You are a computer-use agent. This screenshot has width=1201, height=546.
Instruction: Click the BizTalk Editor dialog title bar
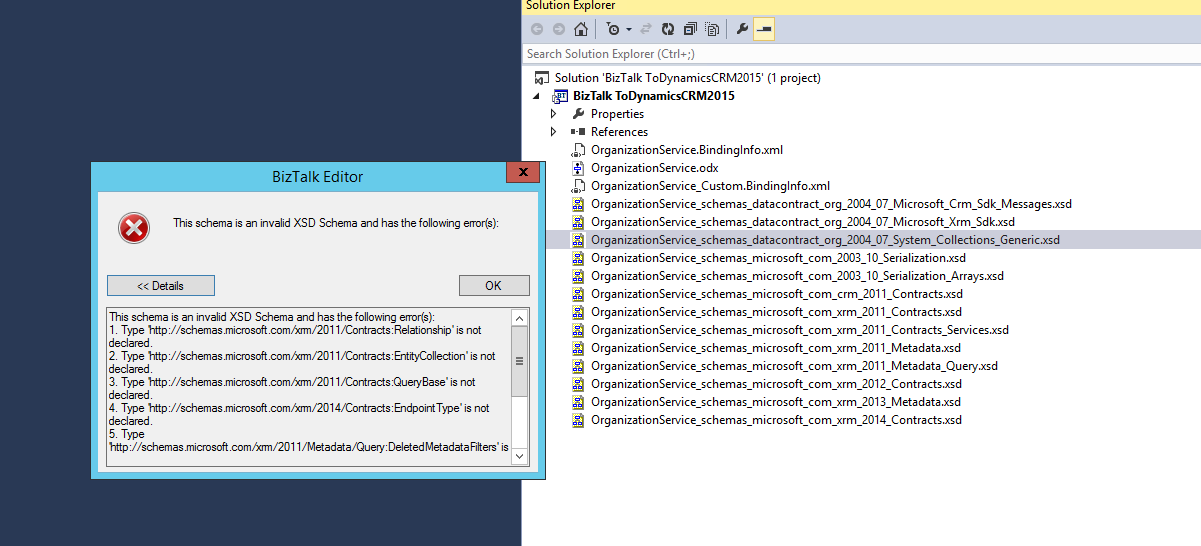pyautogui.click(x=318, y=177)
